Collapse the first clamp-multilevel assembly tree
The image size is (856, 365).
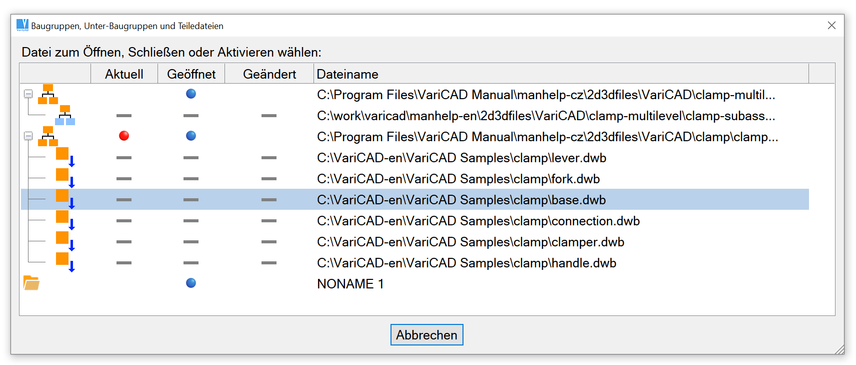pyautogui.click(x=28, y=94)
